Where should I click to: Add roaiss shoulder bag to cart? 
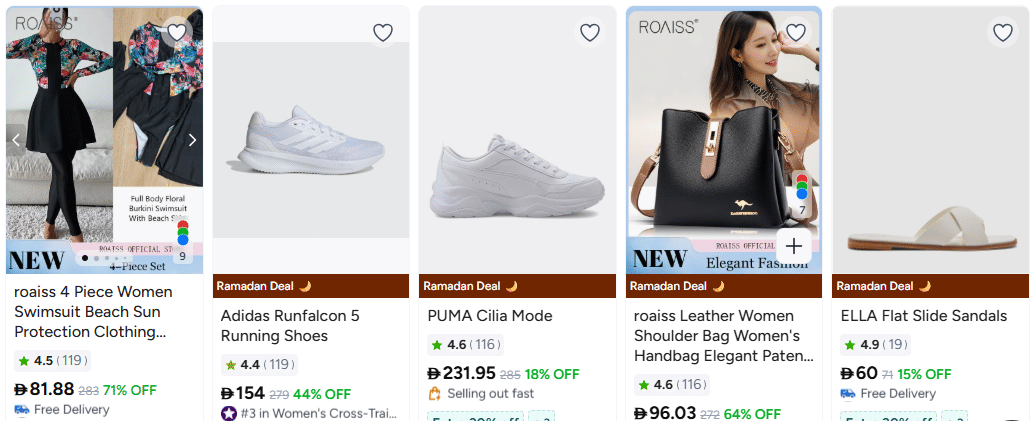point(794,246)
